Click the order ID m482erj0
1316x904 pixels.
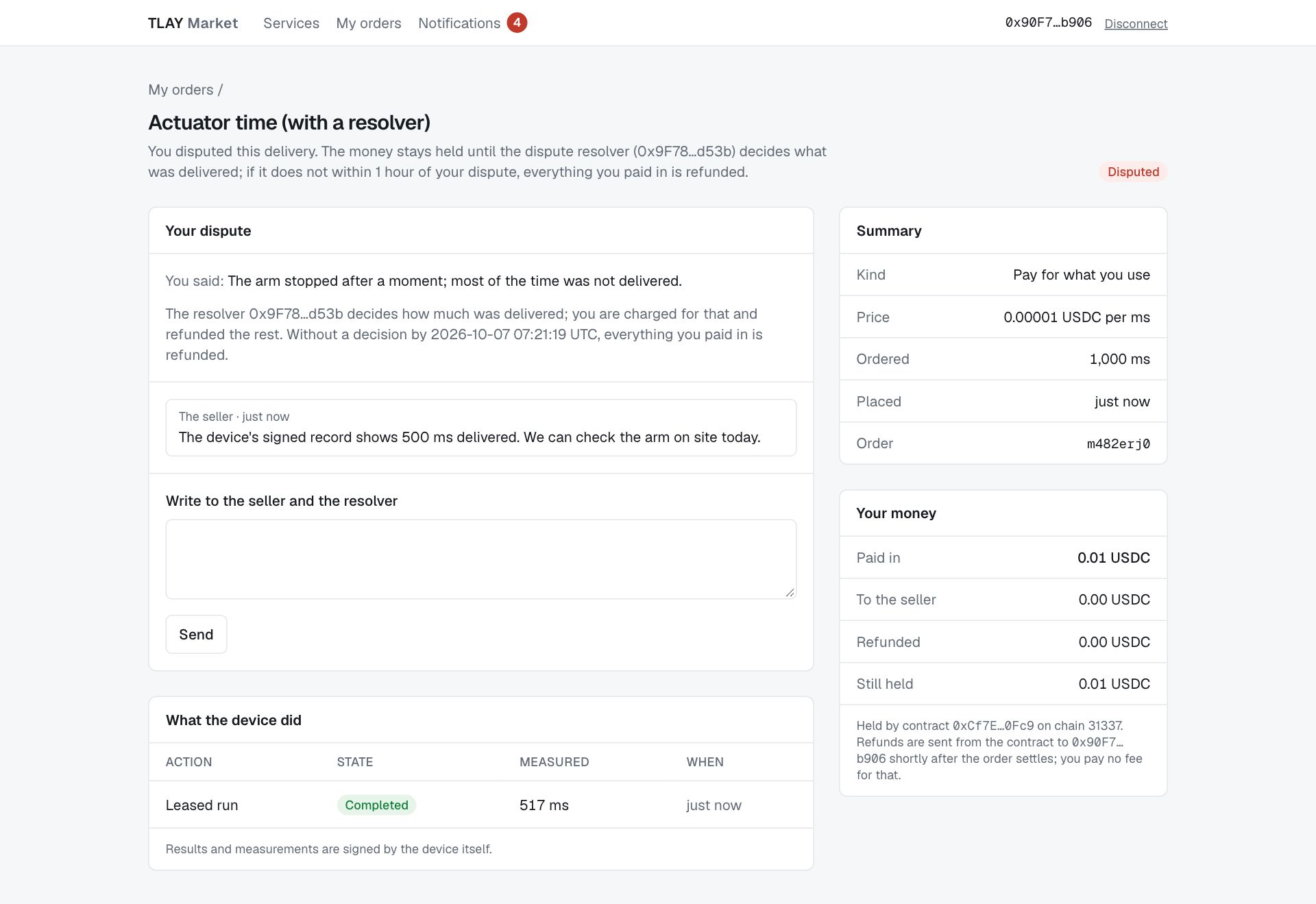(x=1118, y=444)
